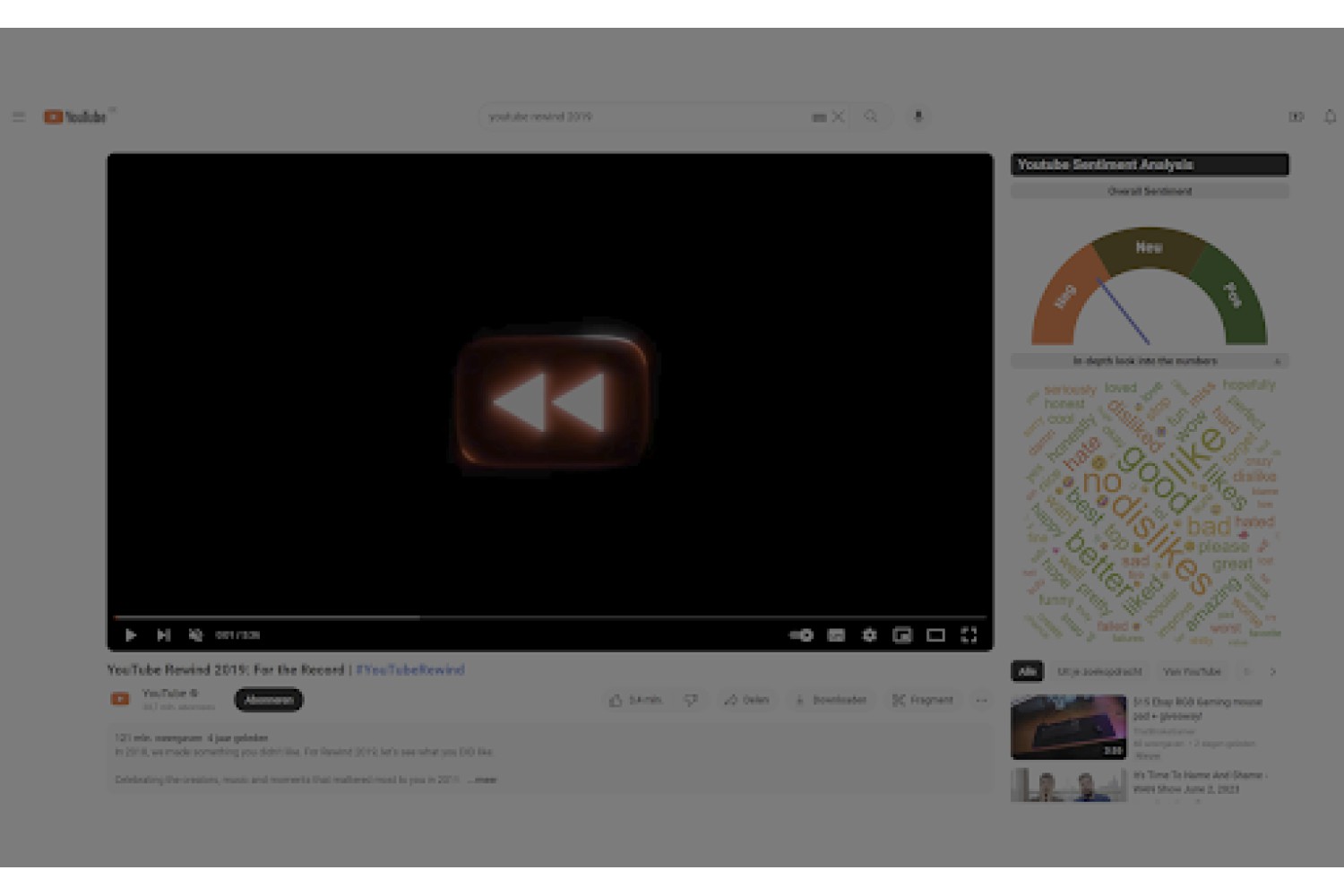Open the Create video icon
Image resolution: width=1344 pixels, height=896 pixels.
[x=1297, y=116]
